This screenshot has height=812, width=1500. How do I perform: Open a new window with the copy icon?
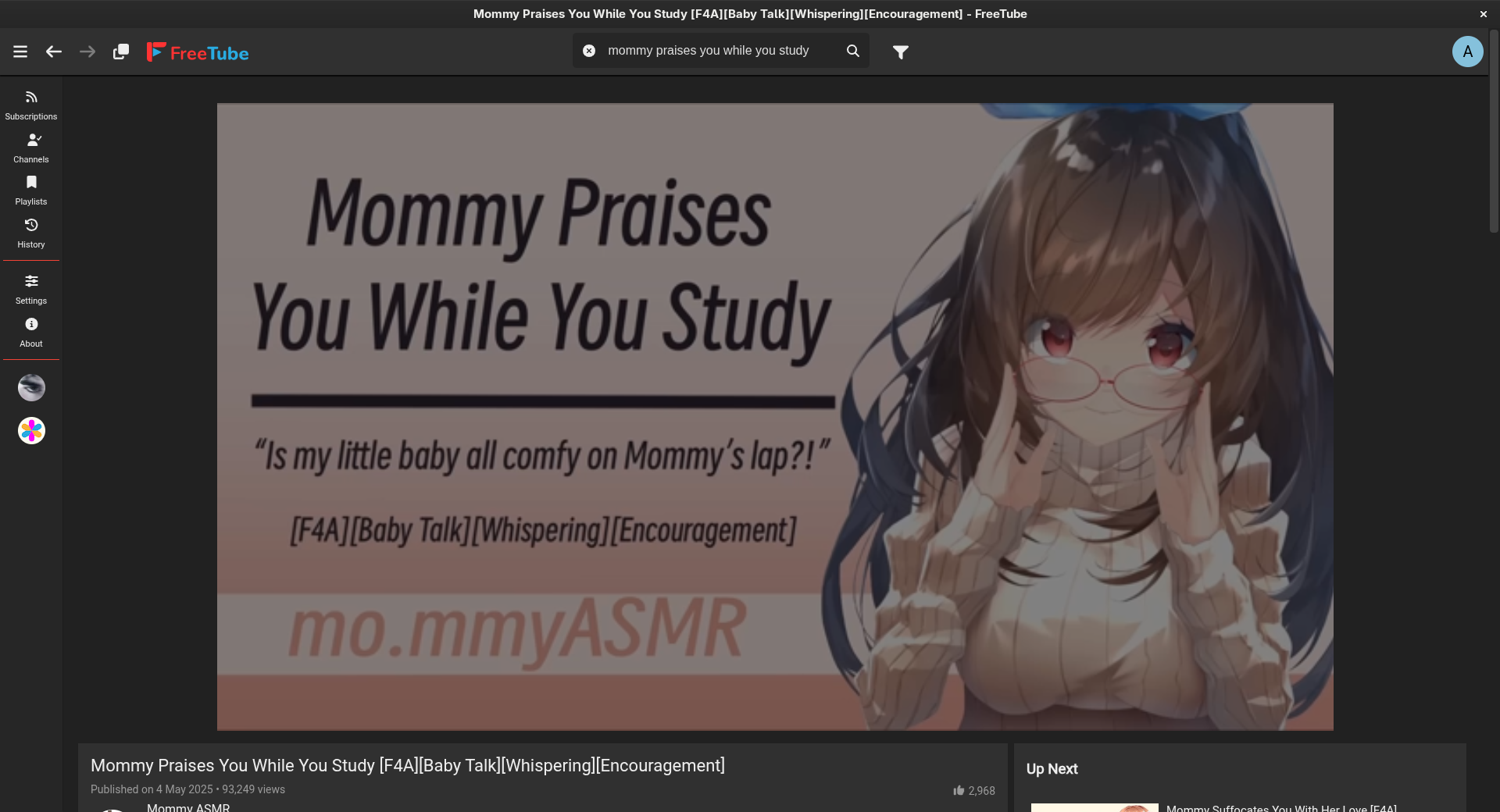[x=121, y=52]
